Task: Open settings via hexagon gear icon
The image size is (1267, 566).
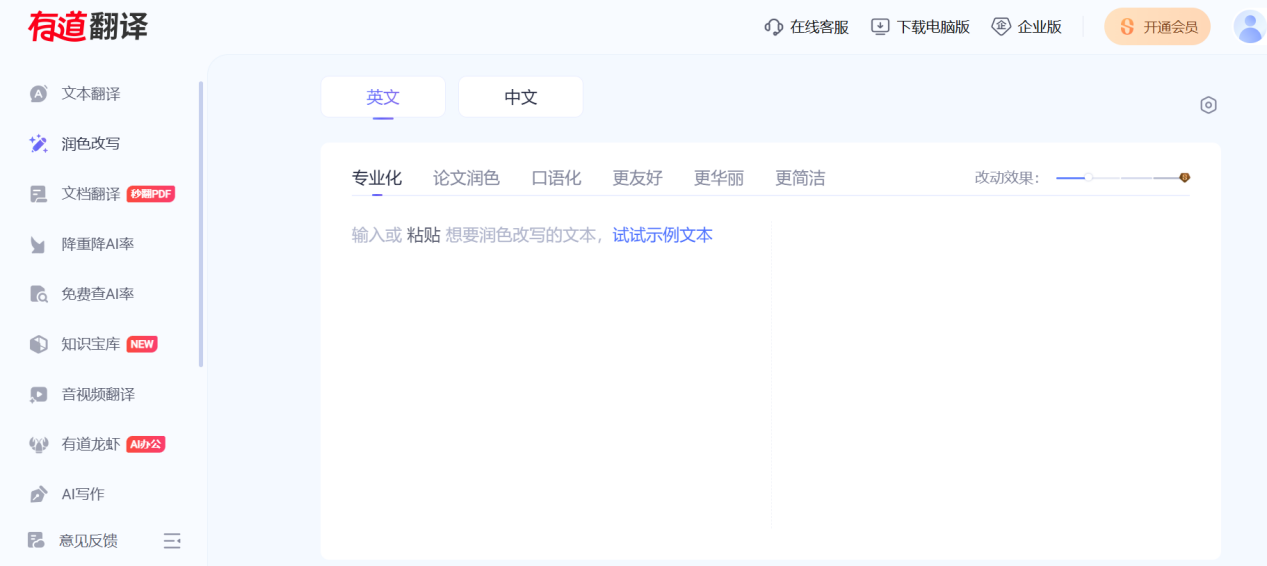Action: tap(1208, 105)
